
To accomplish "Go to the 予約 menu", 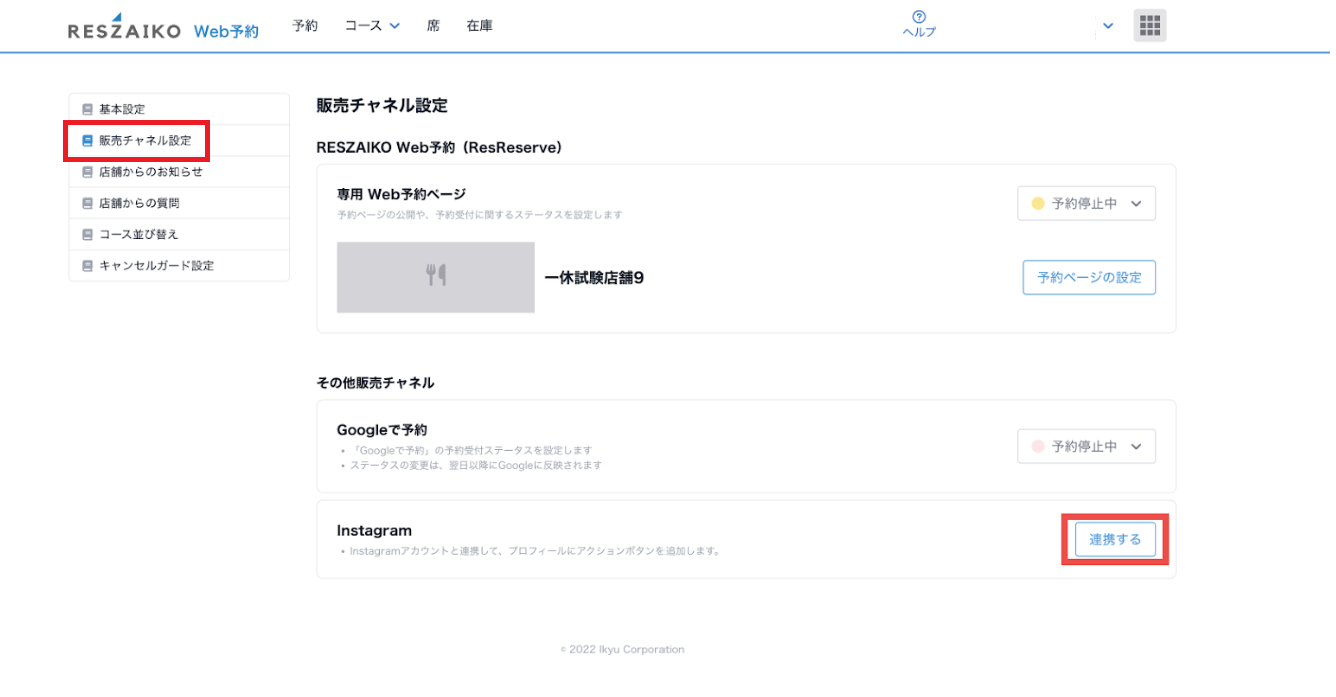I will [305, 26].
